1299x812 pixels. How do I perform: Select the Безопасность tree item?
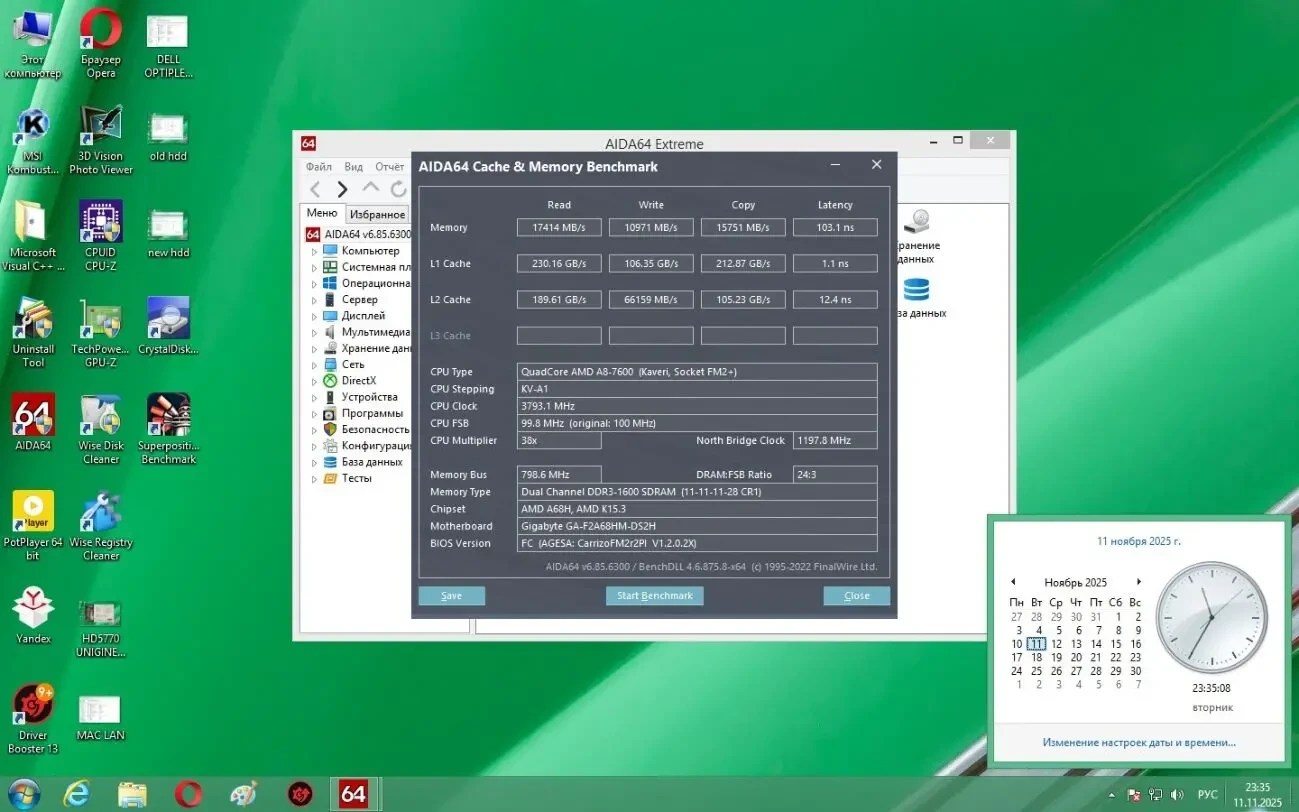coord(375,430)
